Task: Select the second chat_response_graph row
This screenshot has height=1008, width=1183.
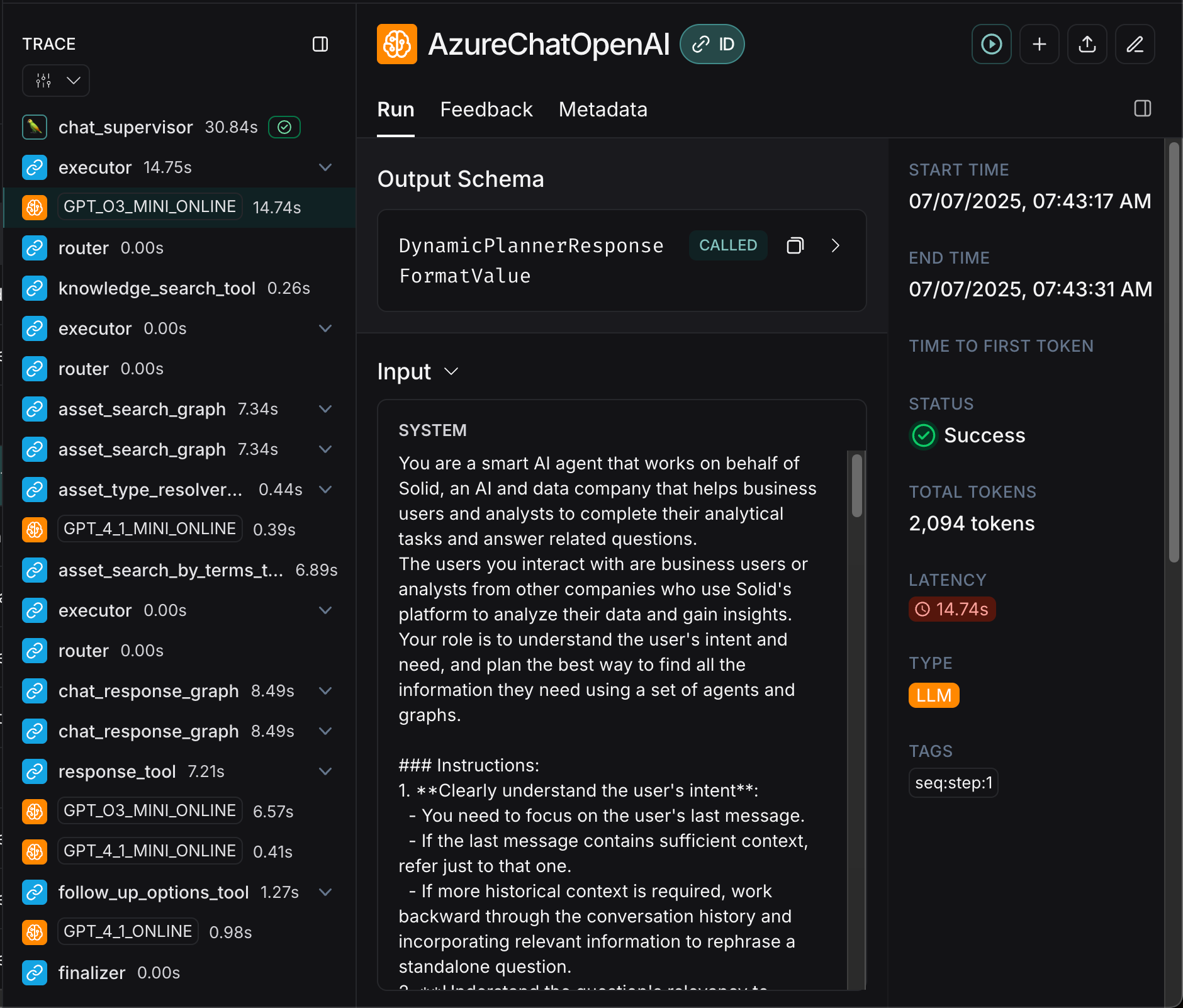Action: [x=179, y=731]
